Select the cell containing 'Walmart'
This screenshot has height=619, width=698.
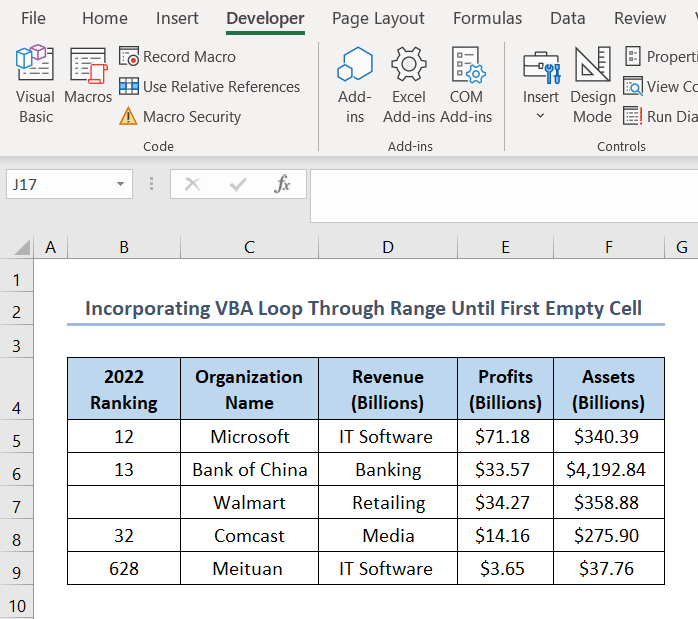pyautogui.click(x=249, y=502)
